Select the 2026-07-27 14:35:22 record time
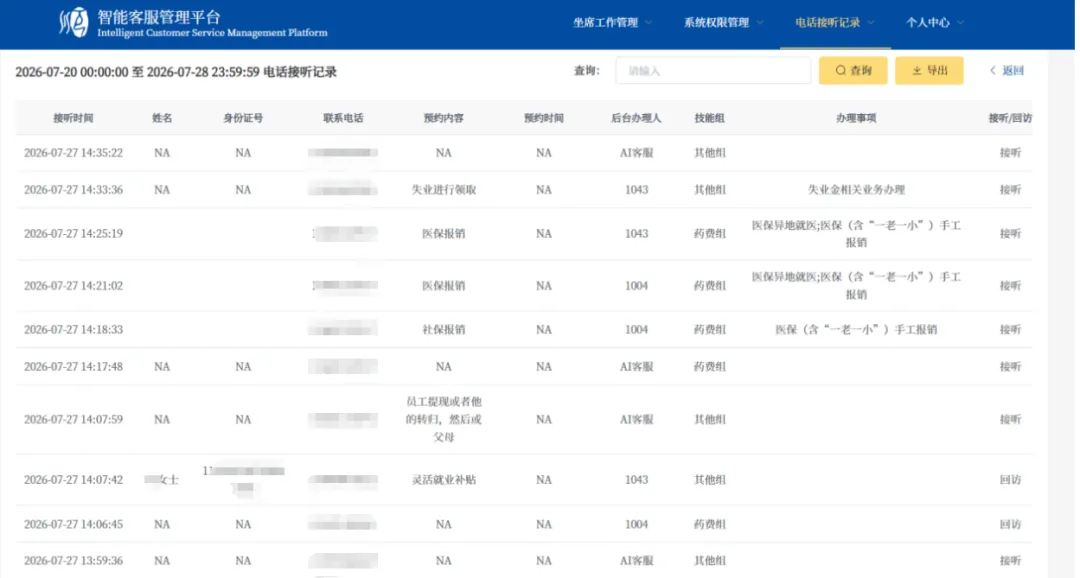 pyautogui.click(x=74, y=153)
